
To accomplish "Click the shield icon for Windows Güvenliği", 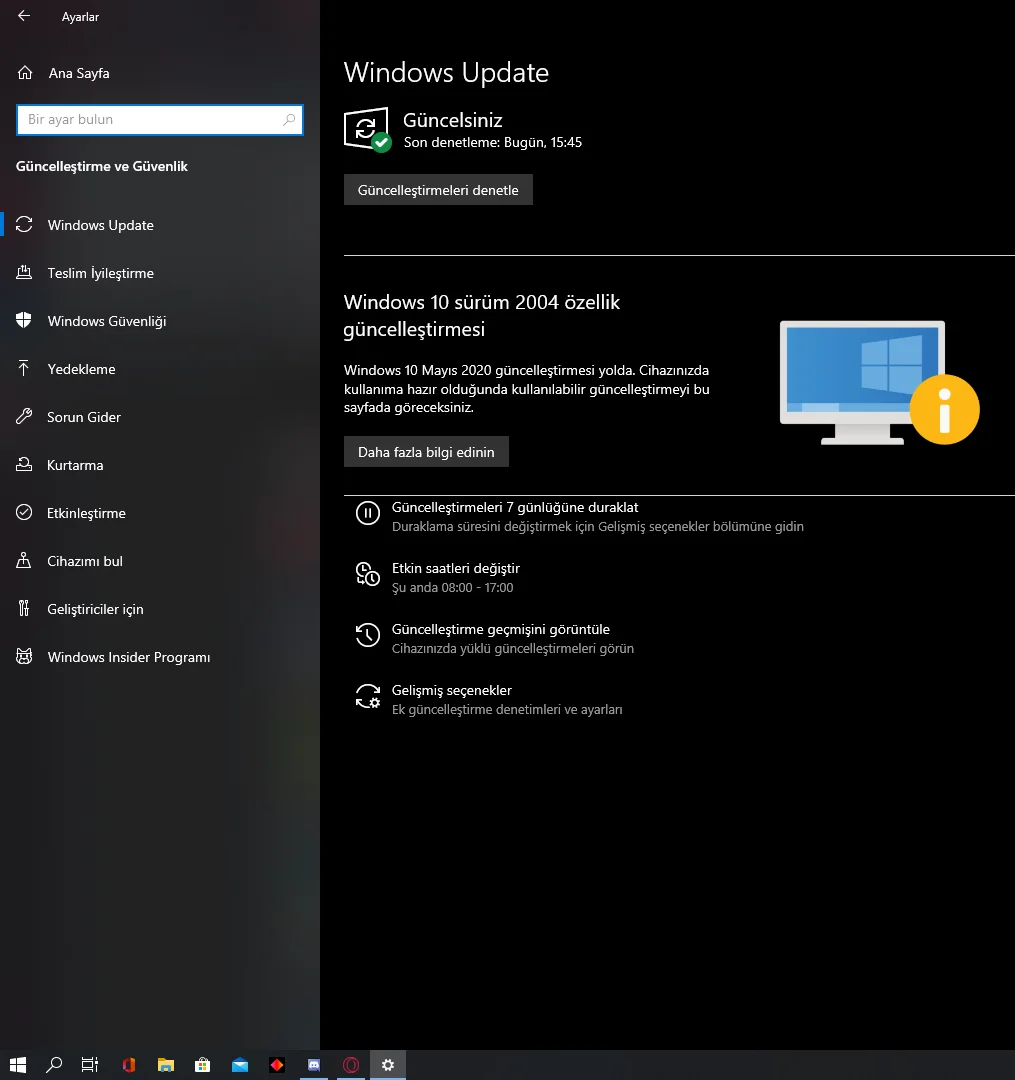I will pos(24,320).
